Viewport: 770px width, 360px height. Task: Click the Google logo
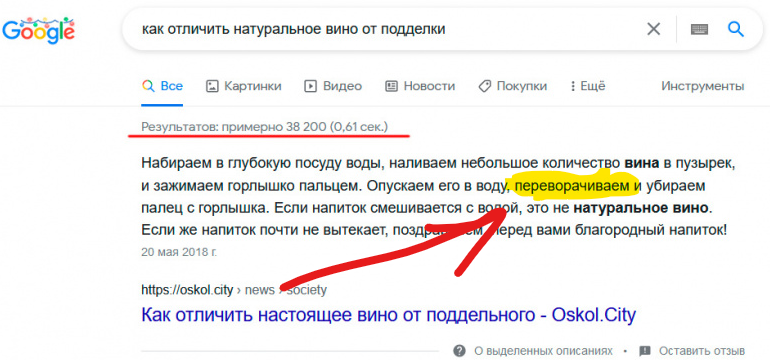click(x=38, y=30)
